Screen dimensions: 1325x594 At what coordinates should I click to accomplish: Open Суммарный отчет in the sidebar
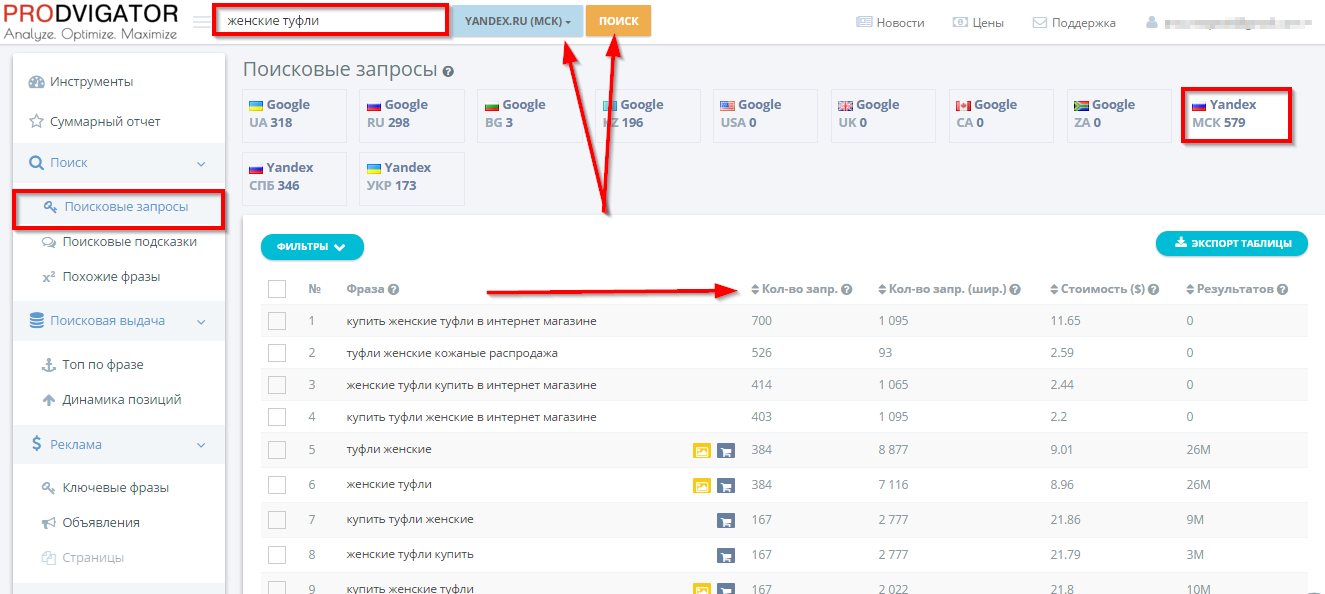pyautogui.click(x=94, y=122)
